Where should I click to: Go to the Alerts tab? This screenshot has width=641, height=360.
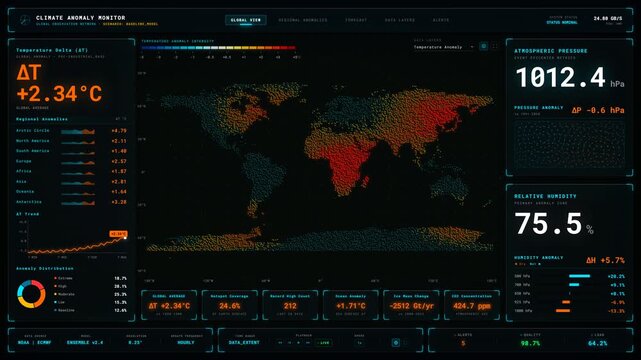tap(441, 20)
